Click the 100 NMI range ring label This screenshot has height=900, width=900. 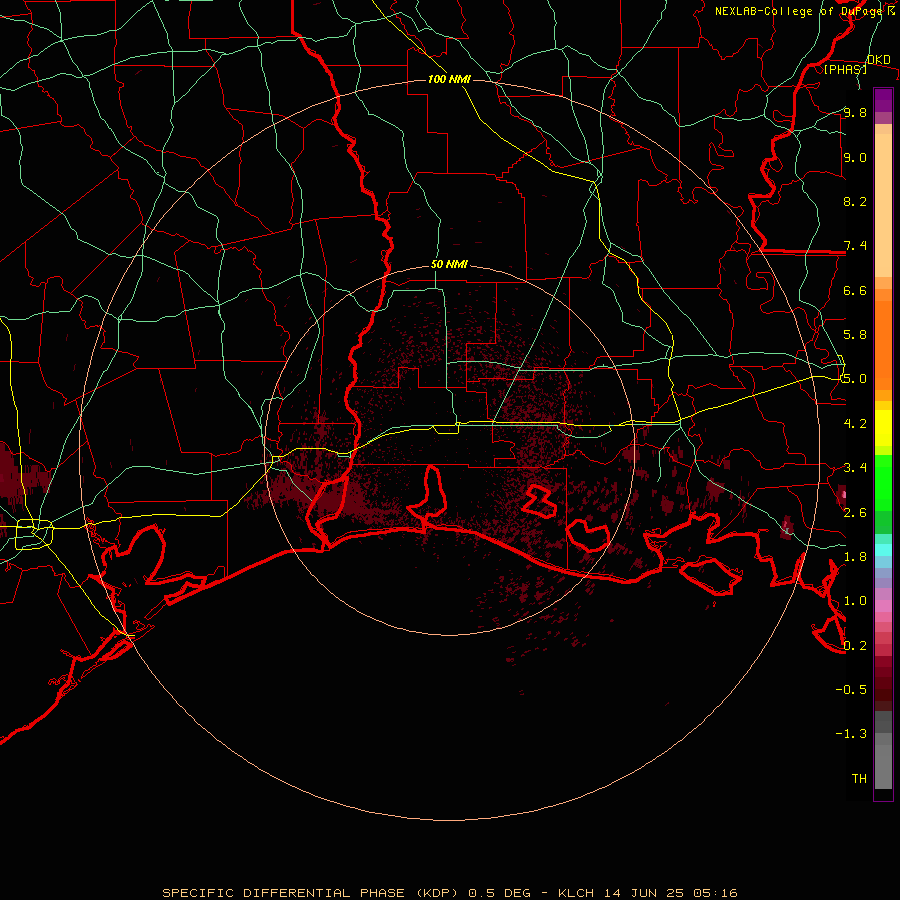pos(449,79)
